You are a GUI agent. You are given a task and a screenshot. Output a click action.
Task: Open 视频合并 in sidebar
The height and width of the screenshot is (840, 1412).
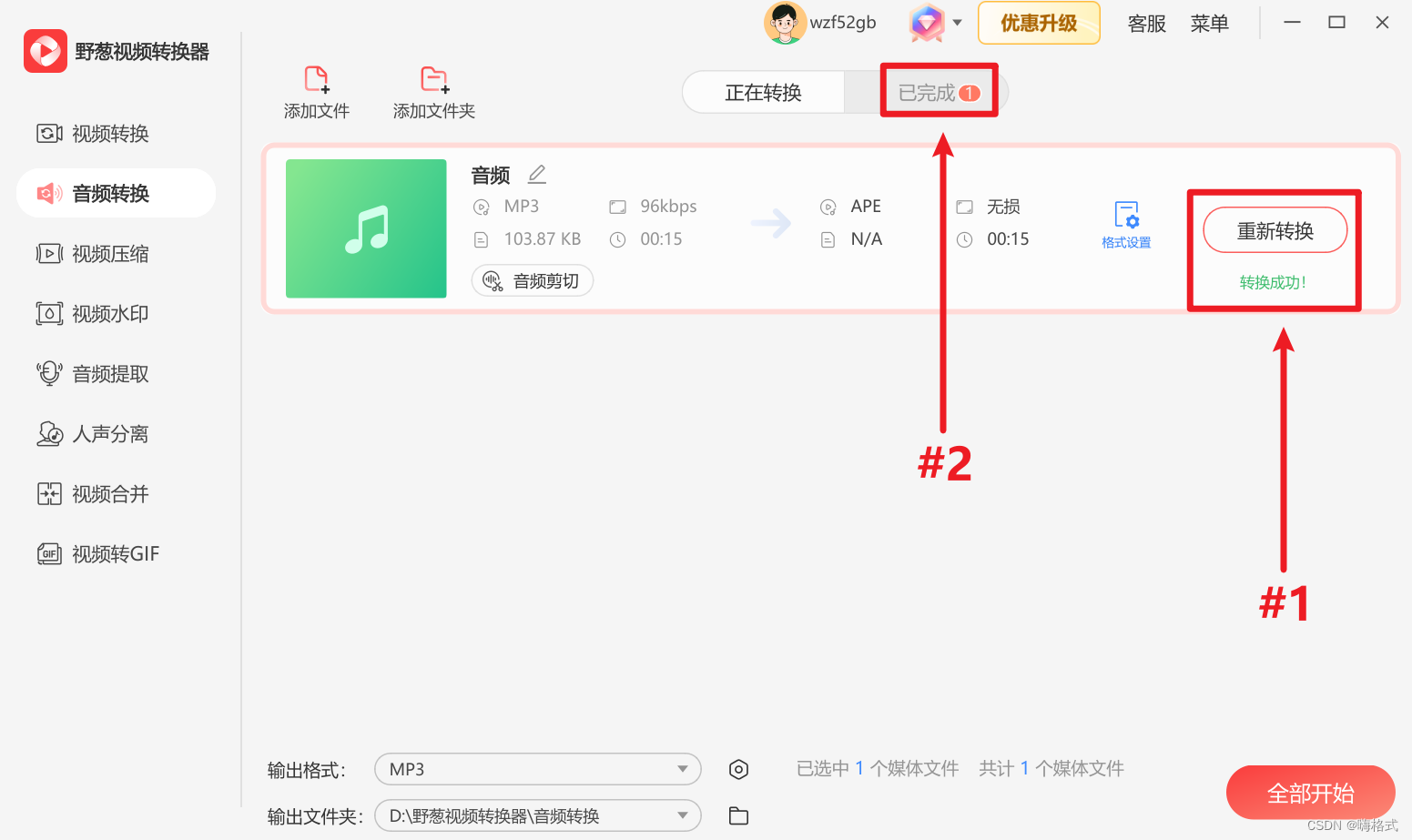(116, 494)
